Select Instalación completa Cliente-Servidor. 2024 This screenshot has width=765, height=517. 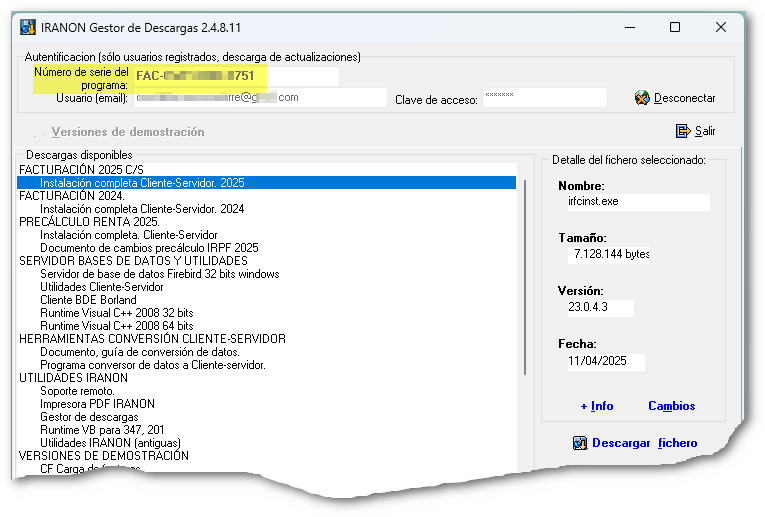[x=142, y=209]
